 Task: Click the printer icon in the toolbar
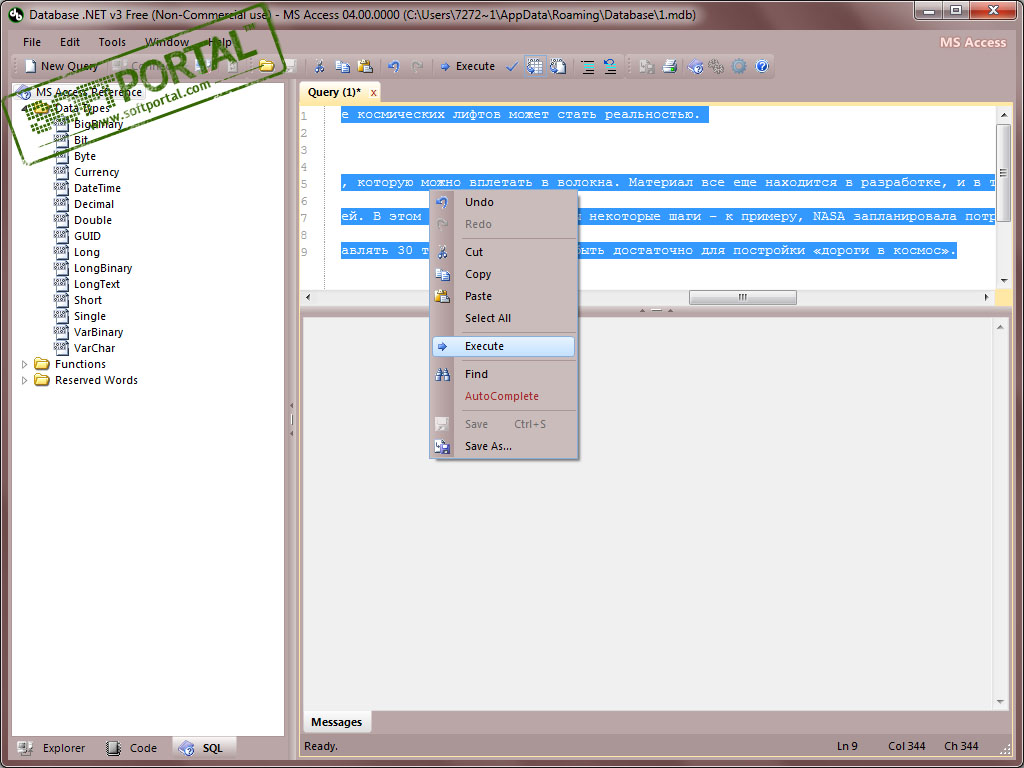point(669,66)
